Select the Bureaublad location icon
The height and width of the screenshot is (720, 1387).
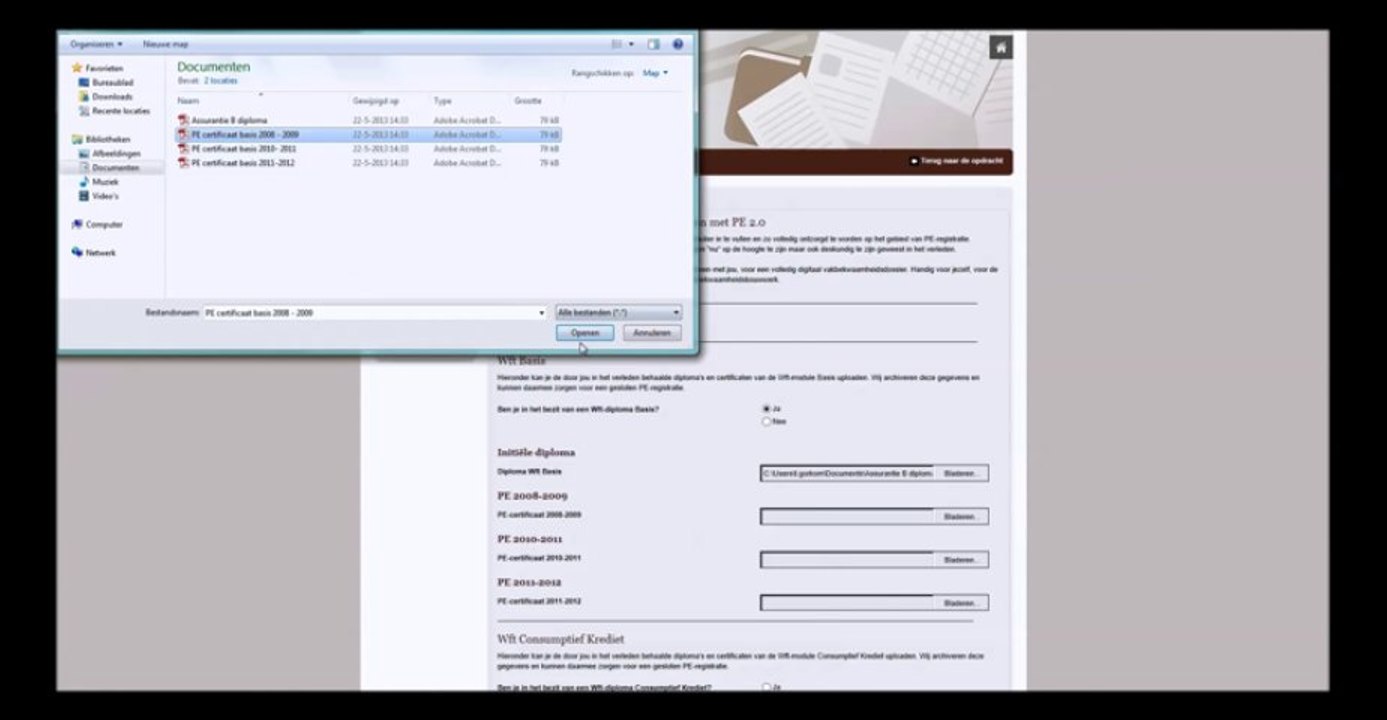84,83
